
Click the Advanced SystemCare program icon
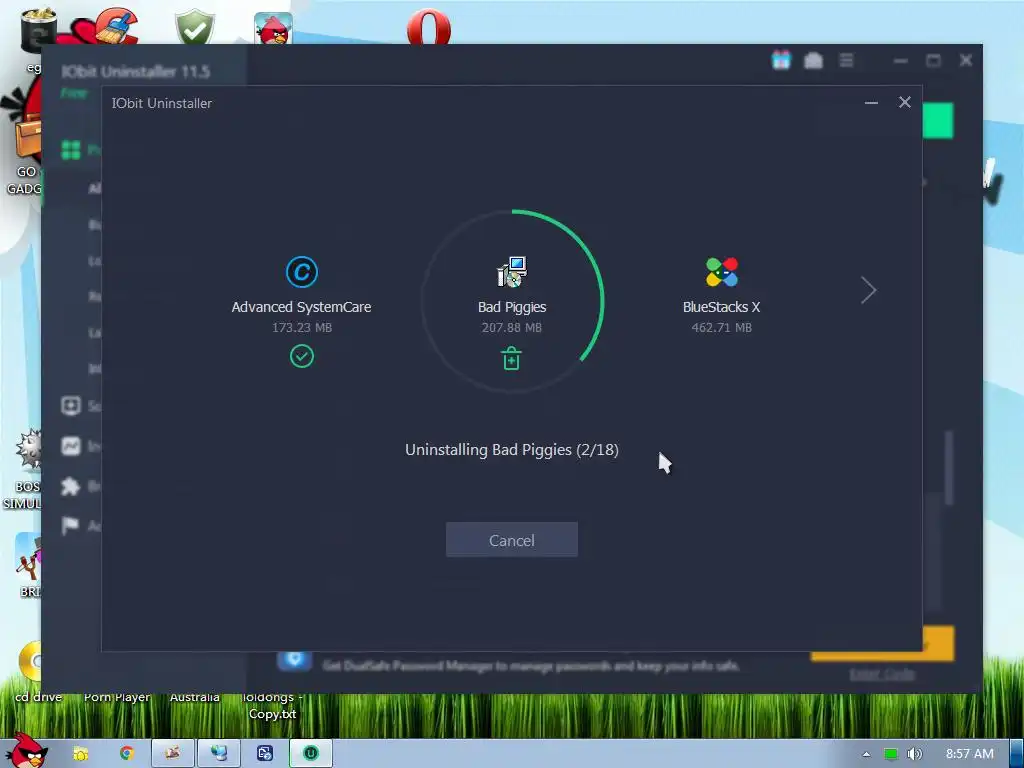coord(302,272)
